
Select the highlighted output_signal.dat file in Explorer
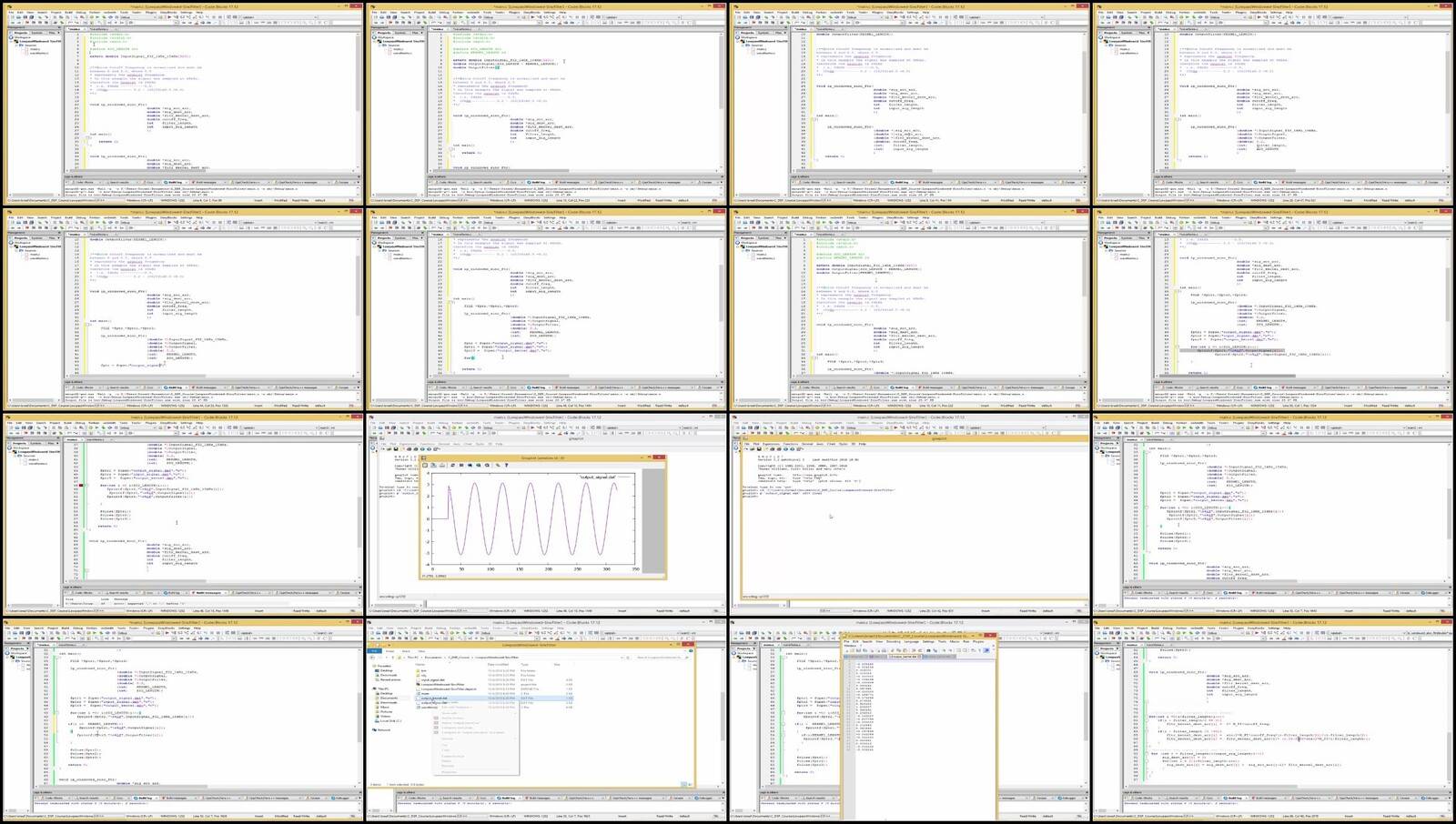click(x=435, y=698)
